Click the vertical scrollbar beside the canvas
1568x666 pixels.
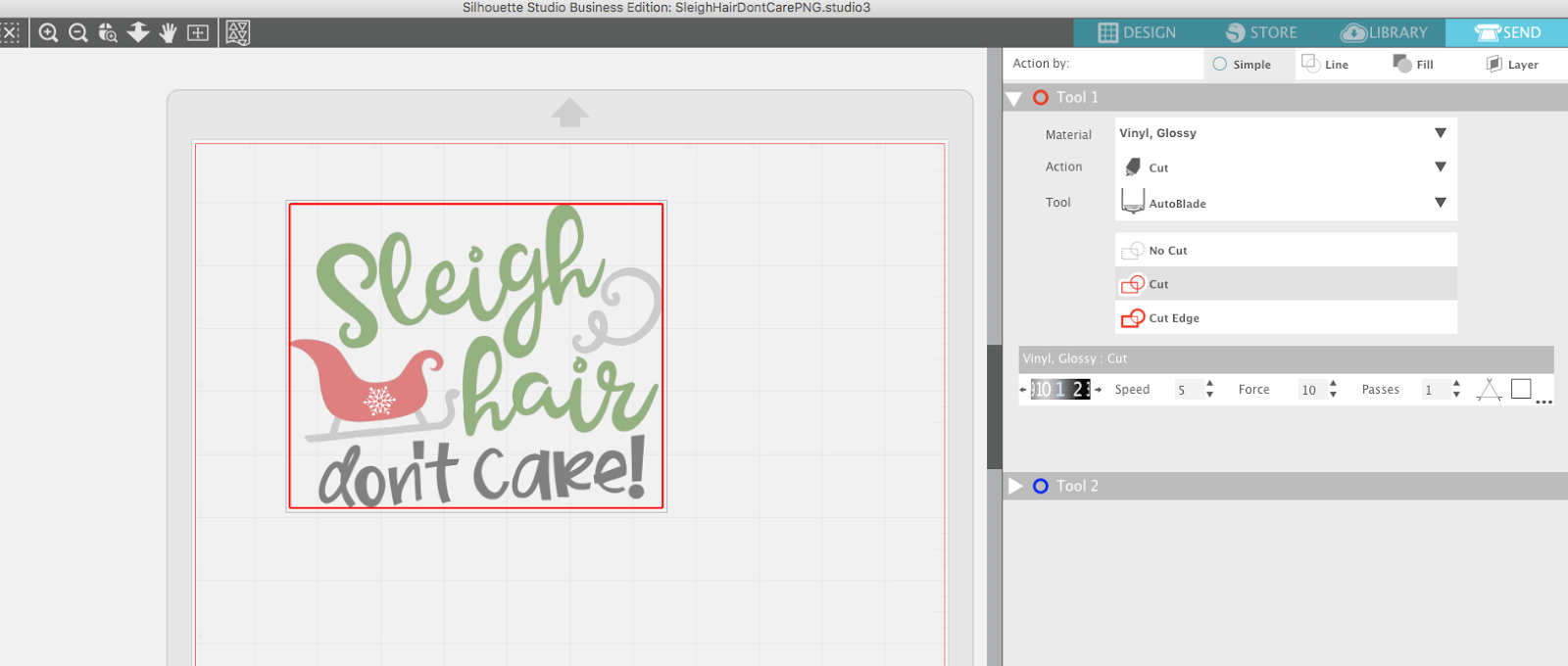click(994, 406)
